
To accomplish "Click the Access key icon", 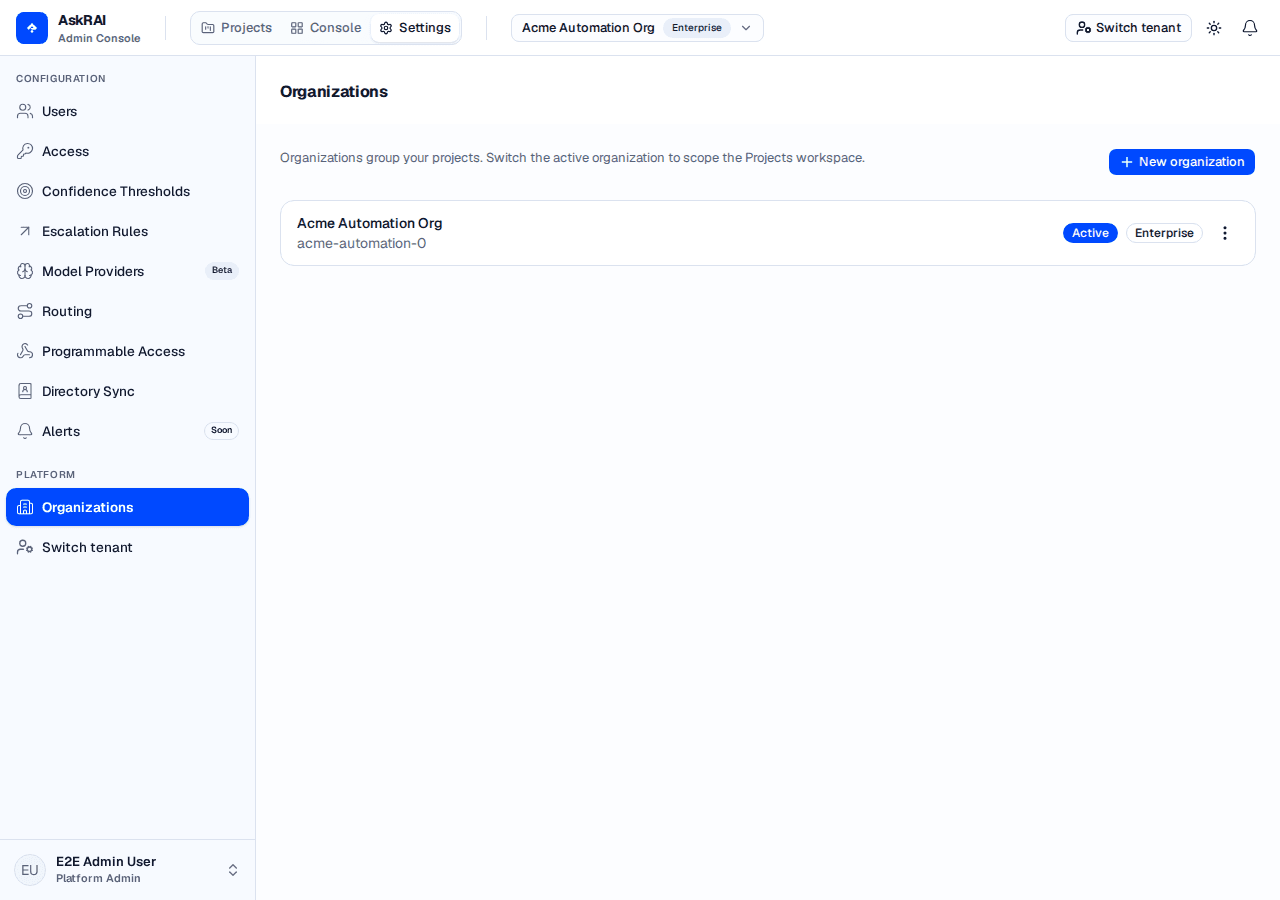I will click(x=25, y=151).
